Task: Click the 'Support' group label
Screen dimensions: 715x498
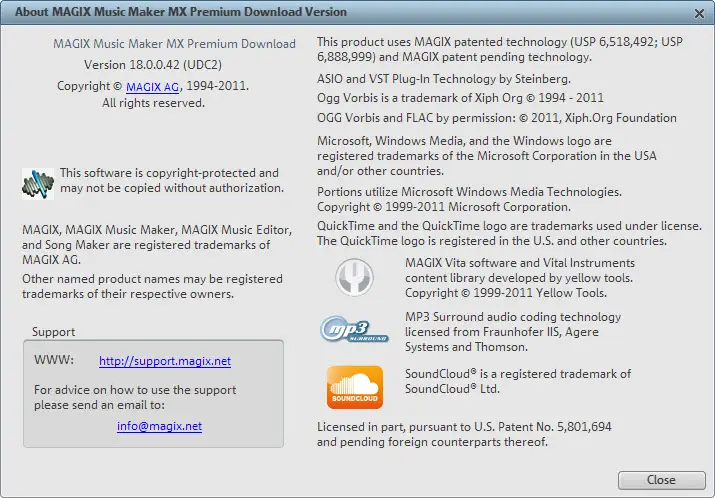Action: coord(53,332)
